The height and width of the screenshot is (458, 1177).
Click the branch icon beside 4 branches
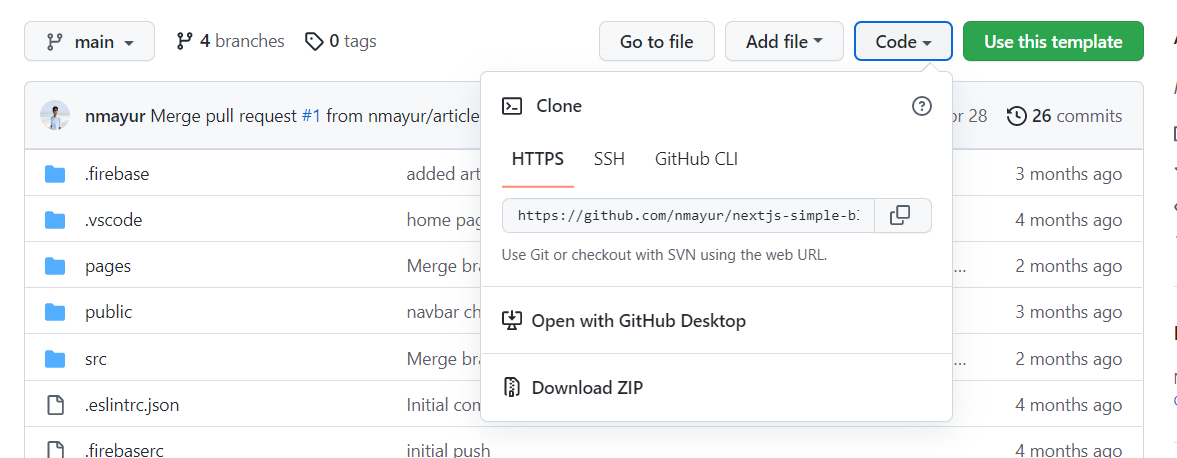coord(184,41)
